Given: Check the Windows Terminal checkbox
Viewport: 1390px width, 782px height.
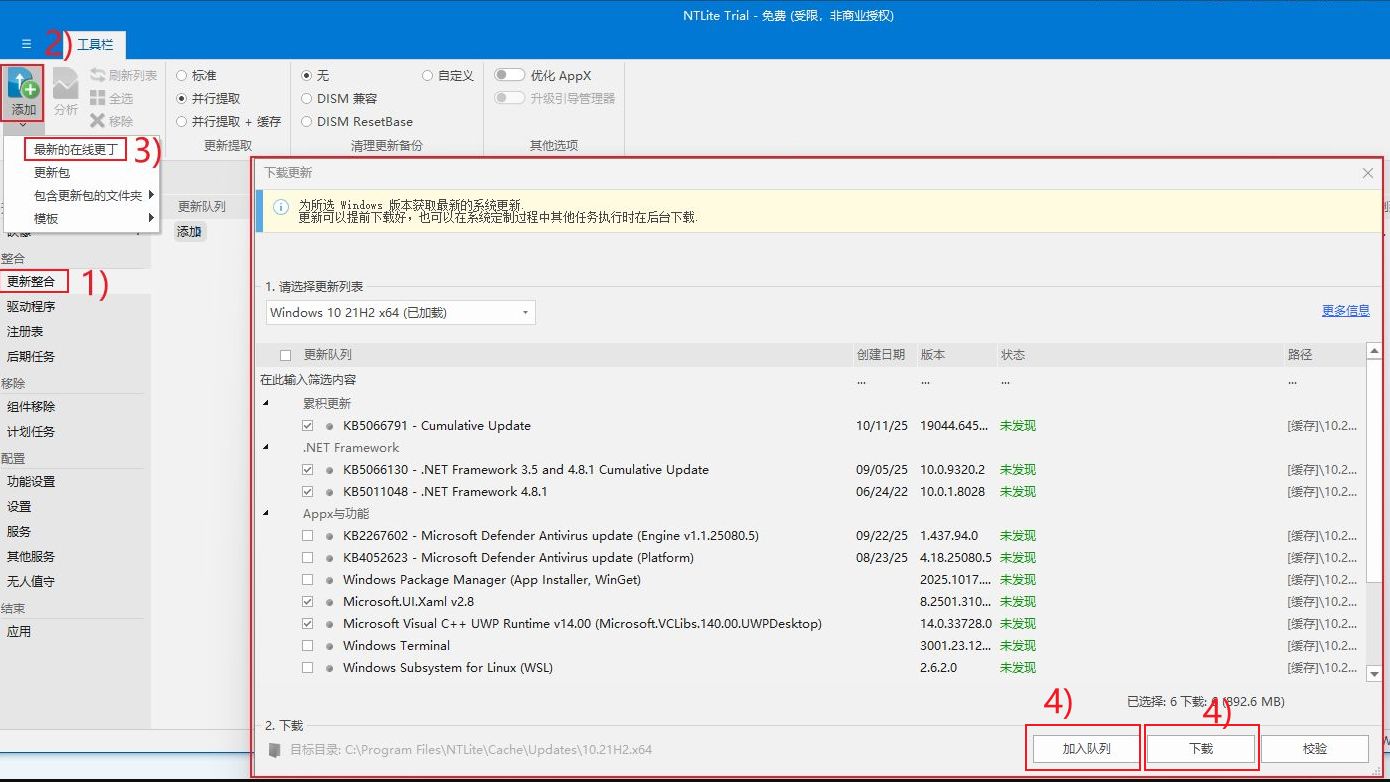Looking at the screenshot, I should [x=308, y=646].
